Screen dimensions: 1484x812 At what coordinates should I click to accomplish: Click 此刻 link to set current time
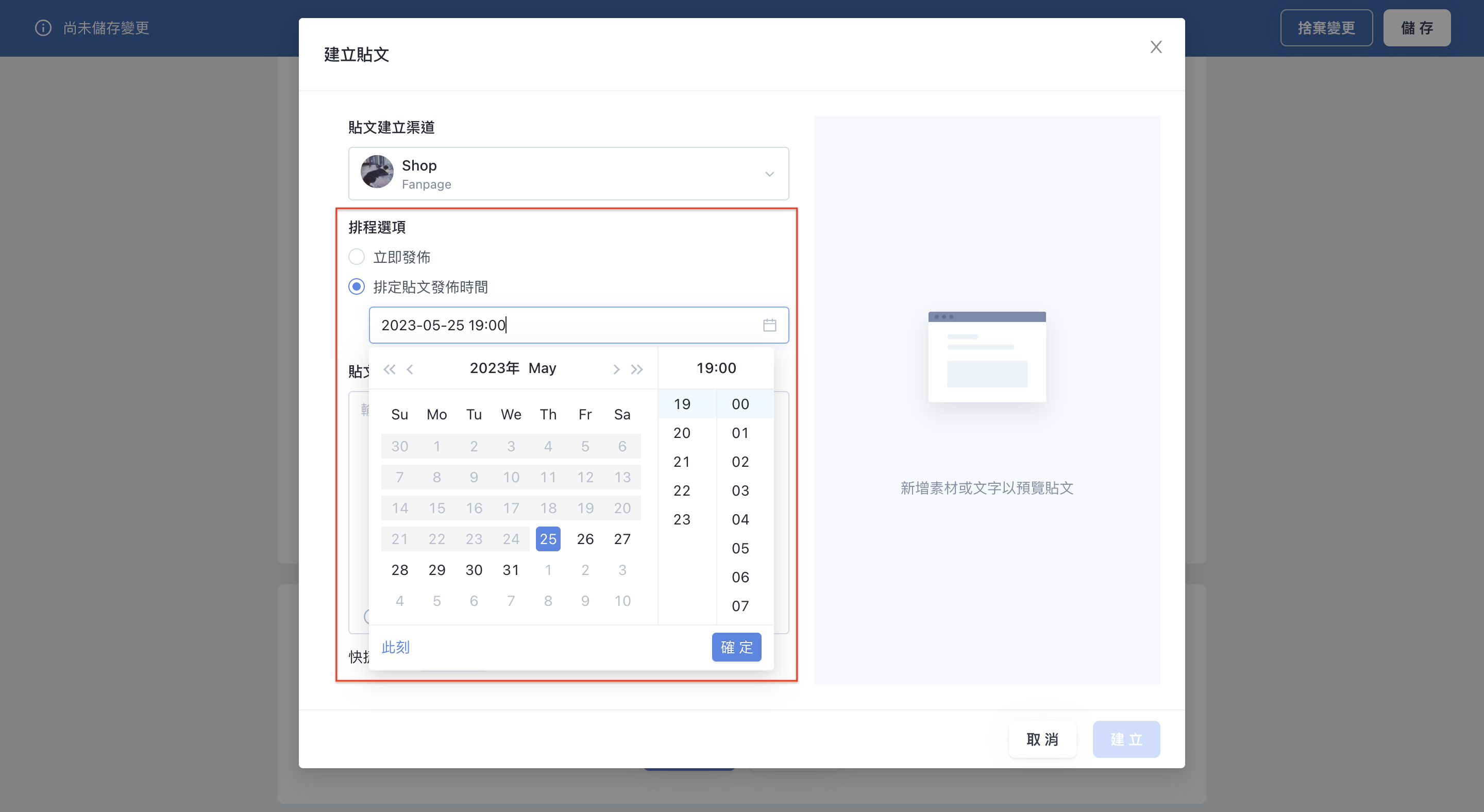395,647
